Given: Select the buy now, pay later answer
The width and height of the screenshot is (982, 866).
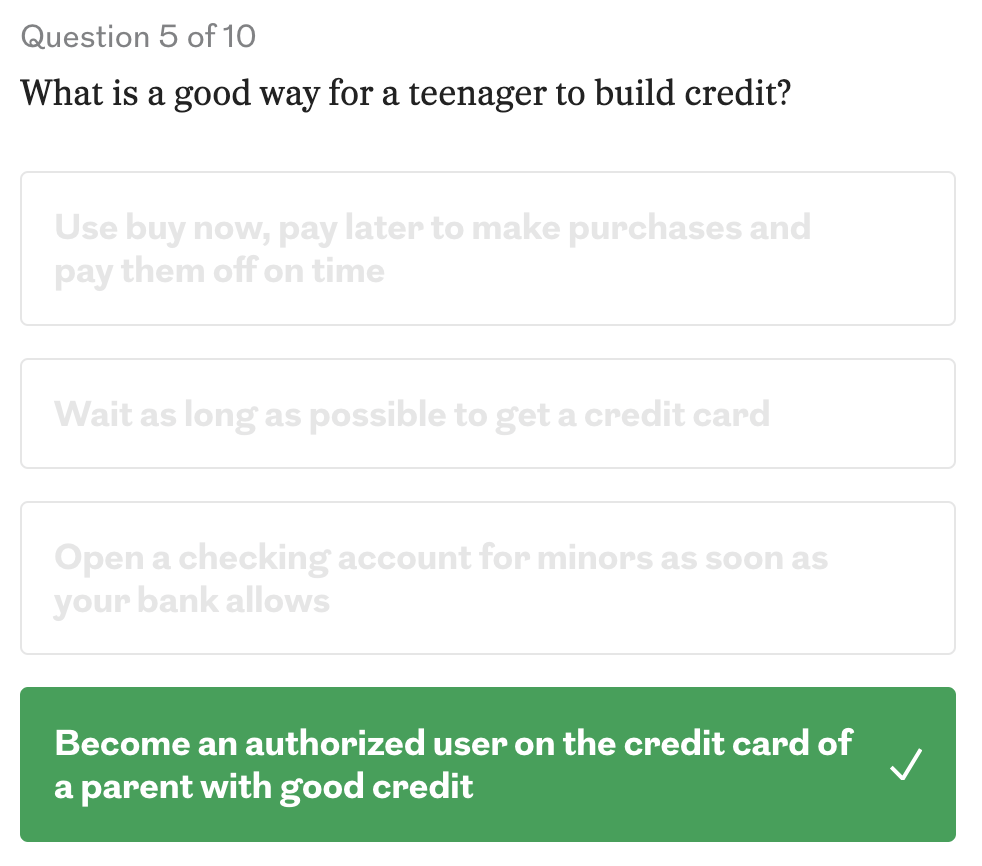Looking at the screenshot, I should (x=487, y=249).
